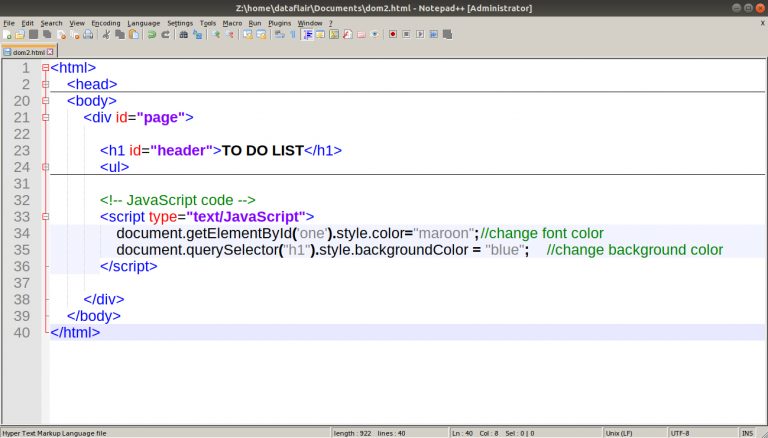Collapse the <html> fold on line 1
The image size is (768, 438).
click(45, 68)
